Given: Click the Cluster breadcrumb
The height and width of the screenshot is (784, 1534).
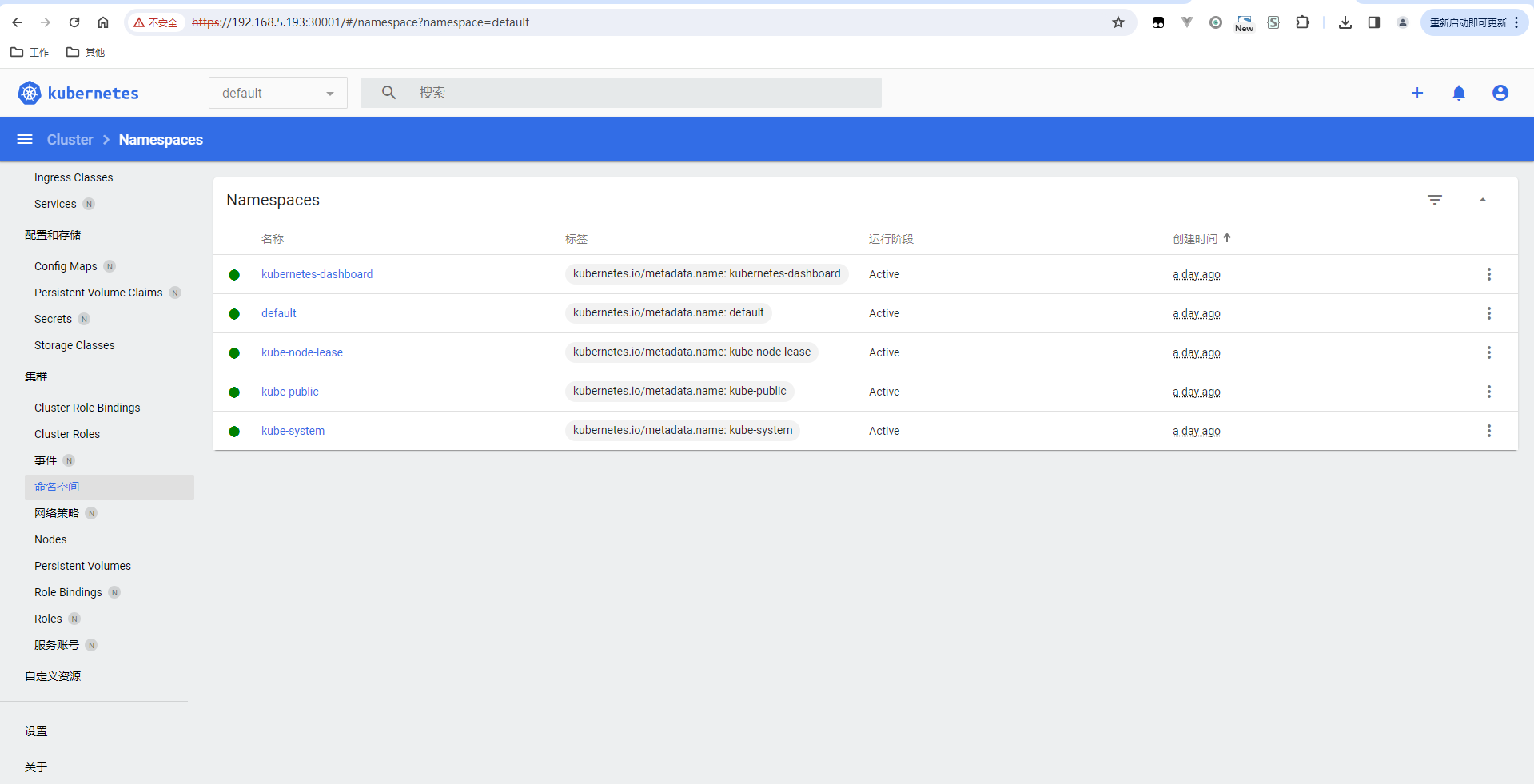Looking at the screenshot, I should pyautogui.click(x=70, y=139).
